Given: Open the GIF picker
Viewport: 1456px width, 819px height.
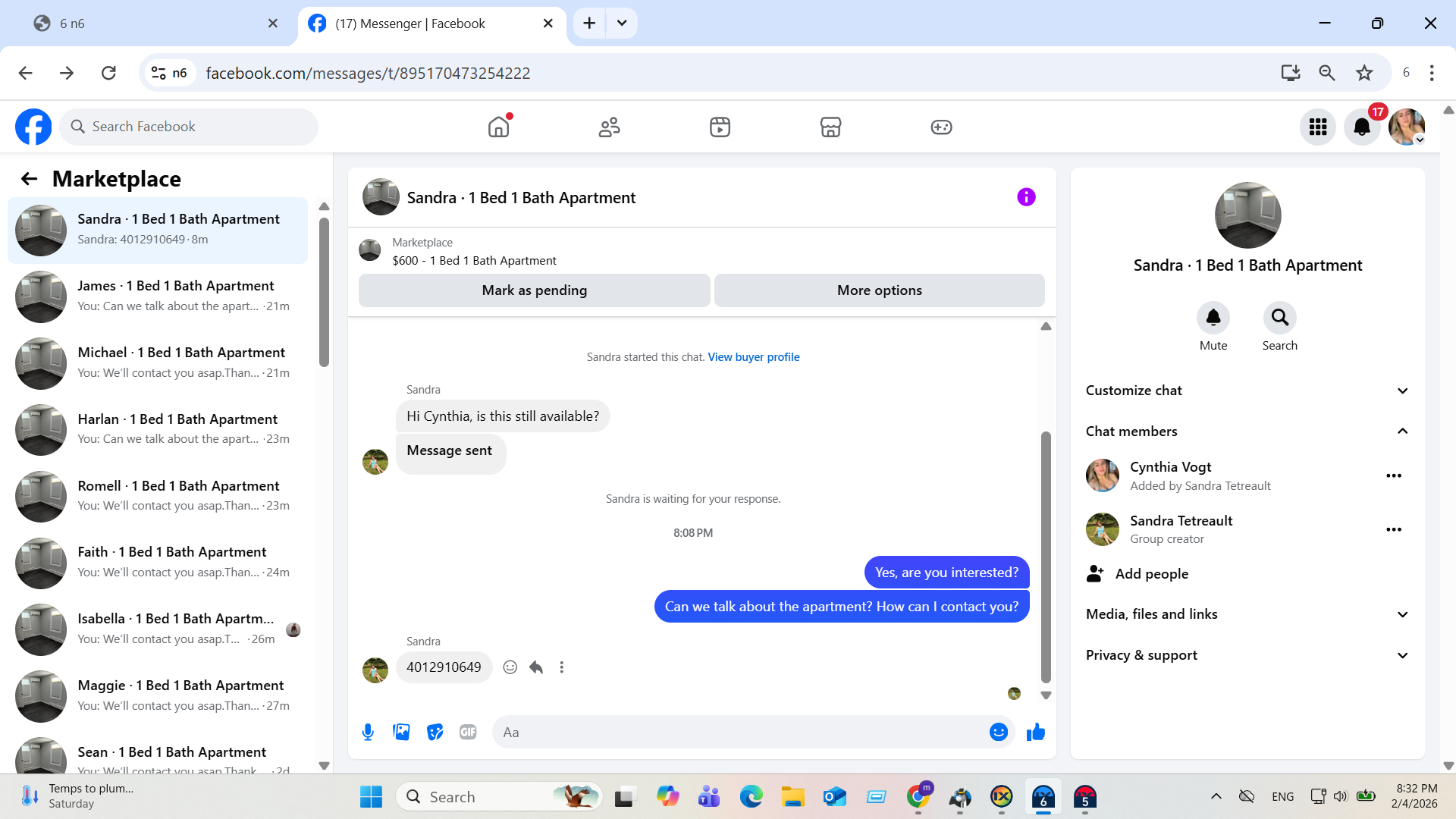Looking at the screenshot, I should click(x=468, y=732).
